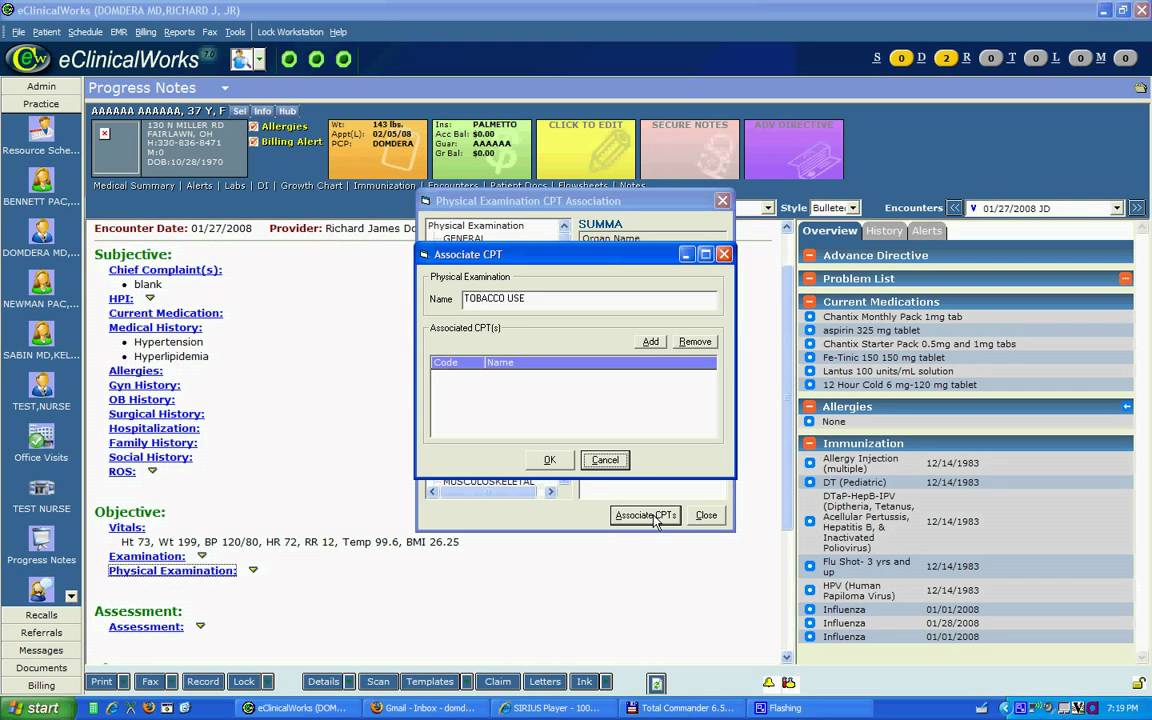Click blue arrow on Allergies header
The image size is (1152, 720).
coord(1126,406)
